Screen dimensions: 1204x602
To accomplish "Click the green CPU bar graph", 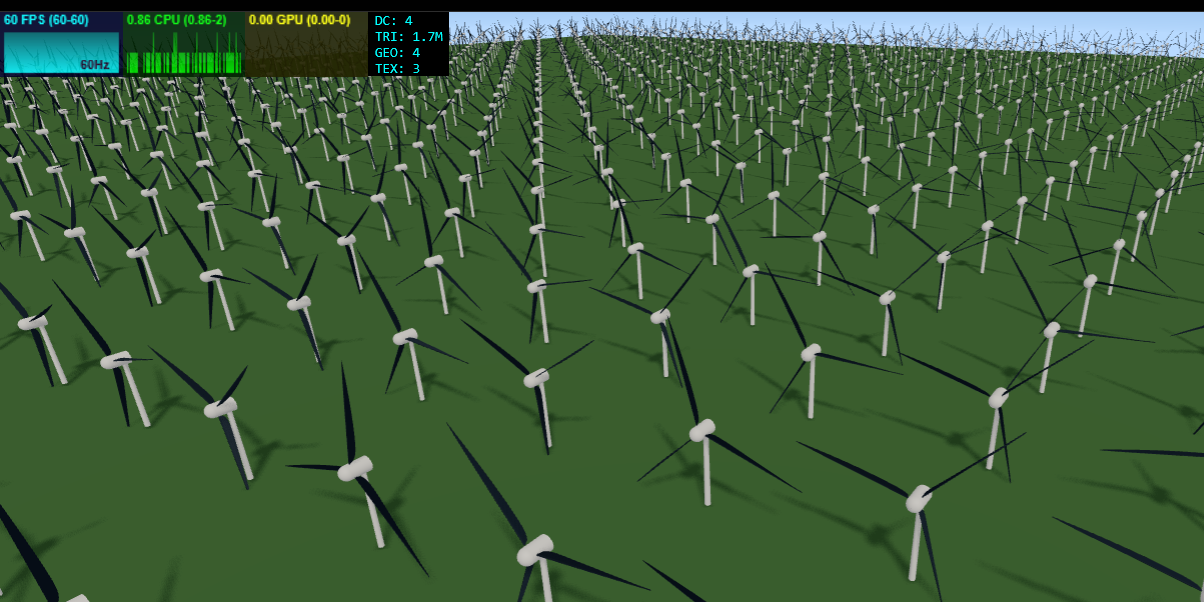I will [184, 55].
